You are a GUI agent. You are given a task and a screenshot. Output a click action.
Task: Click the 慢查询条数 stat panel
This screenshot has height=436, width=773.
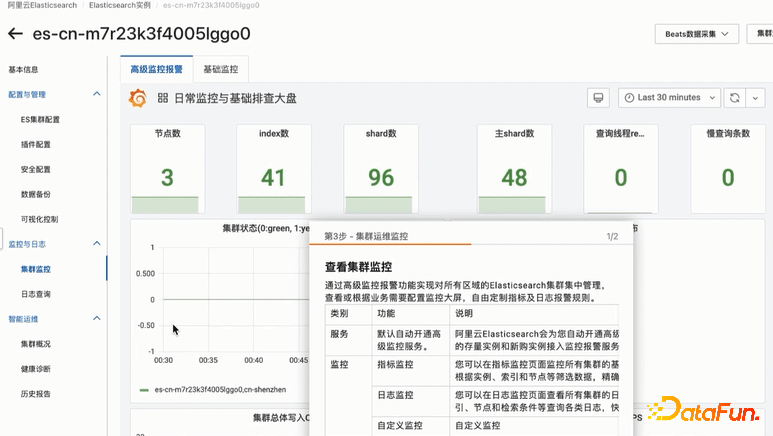tap(728, 169)
